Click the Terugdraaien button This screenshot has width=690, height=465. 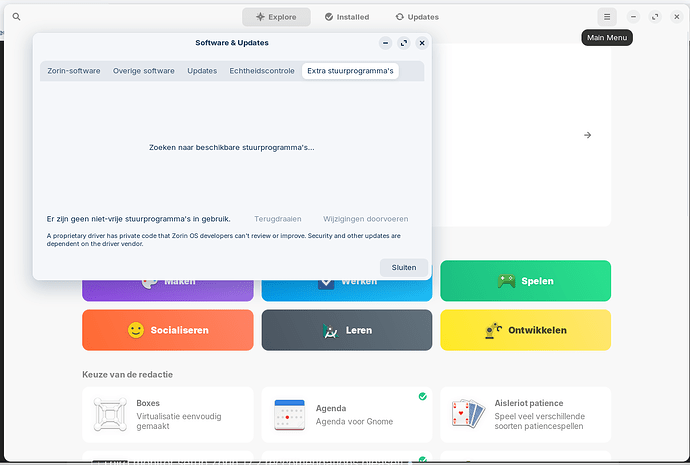pos(278,219)
